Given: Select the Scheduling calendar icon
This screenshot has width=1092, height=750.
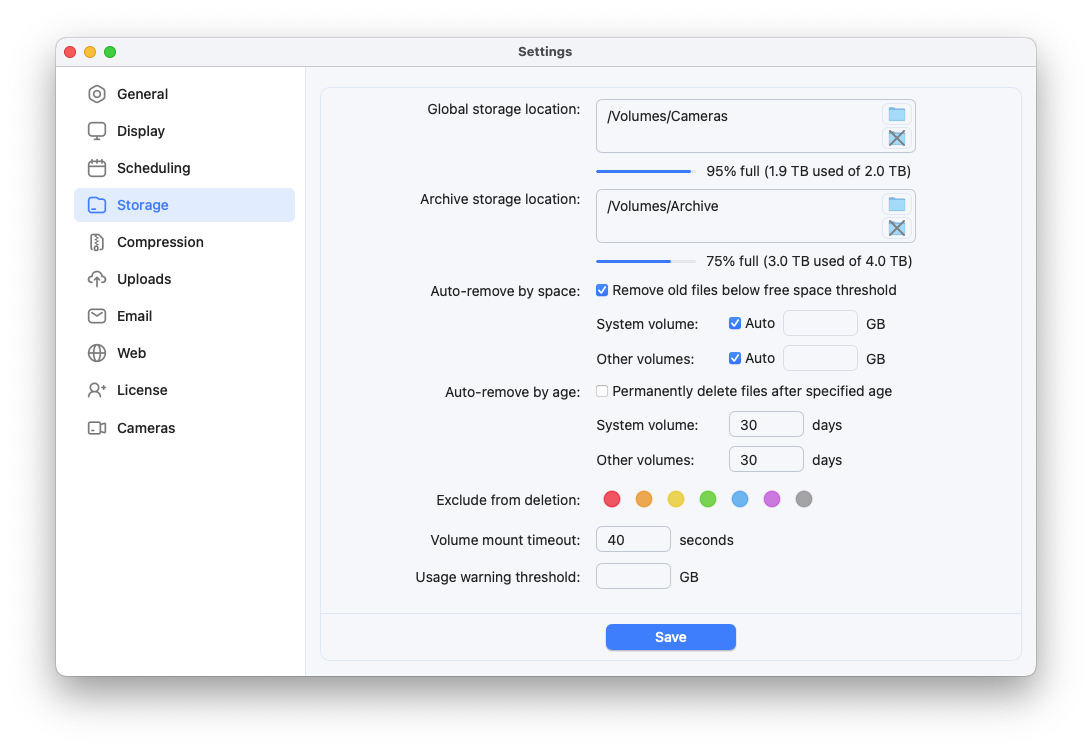Looking at the screenshot, I should pyautogui.click(x=96, y=168).
